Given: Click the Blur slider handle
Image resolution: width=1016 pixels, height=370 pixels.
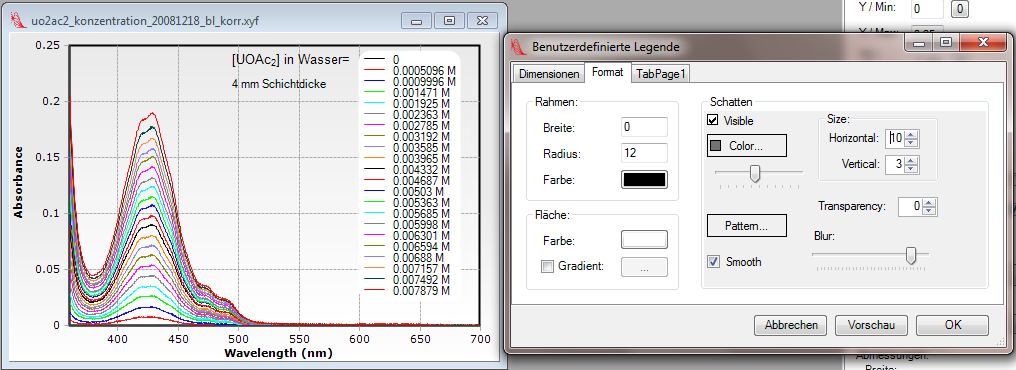Looking at the screenshot, I should (911, 256).
